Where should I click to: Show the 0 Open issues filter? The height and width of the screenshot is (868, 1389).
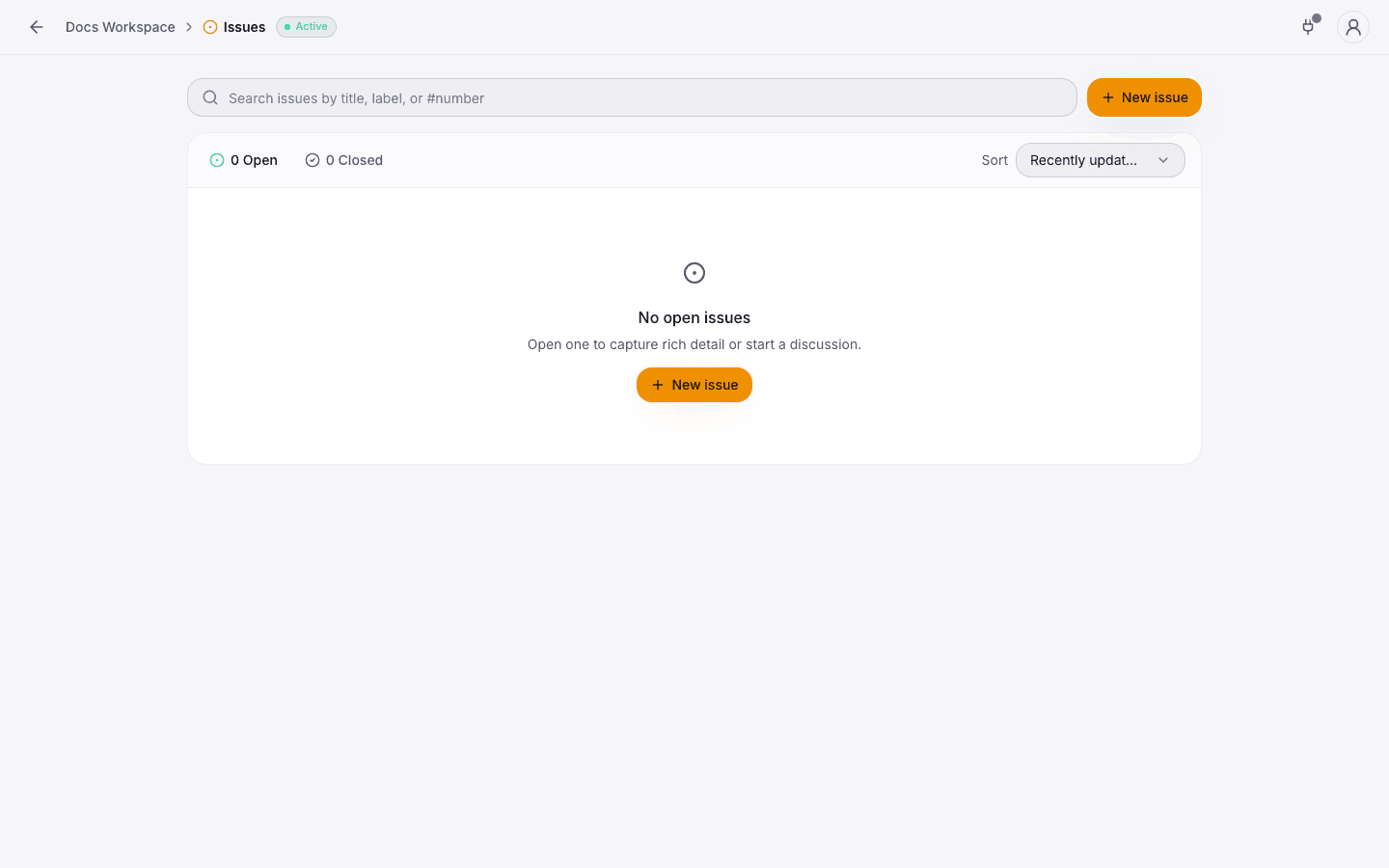(x=244, y=160)
